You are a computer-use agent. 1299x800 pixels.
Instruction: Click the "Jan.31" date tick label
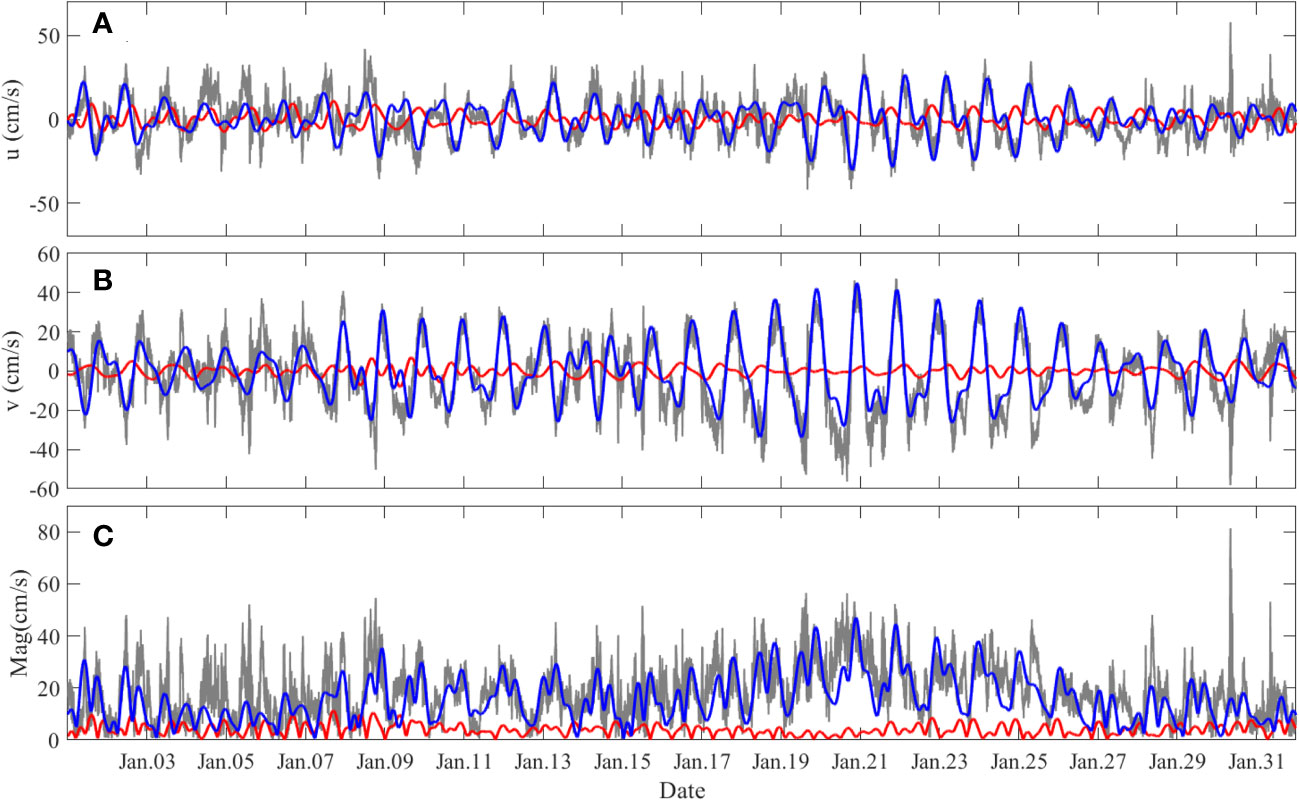click(1258, 762)
